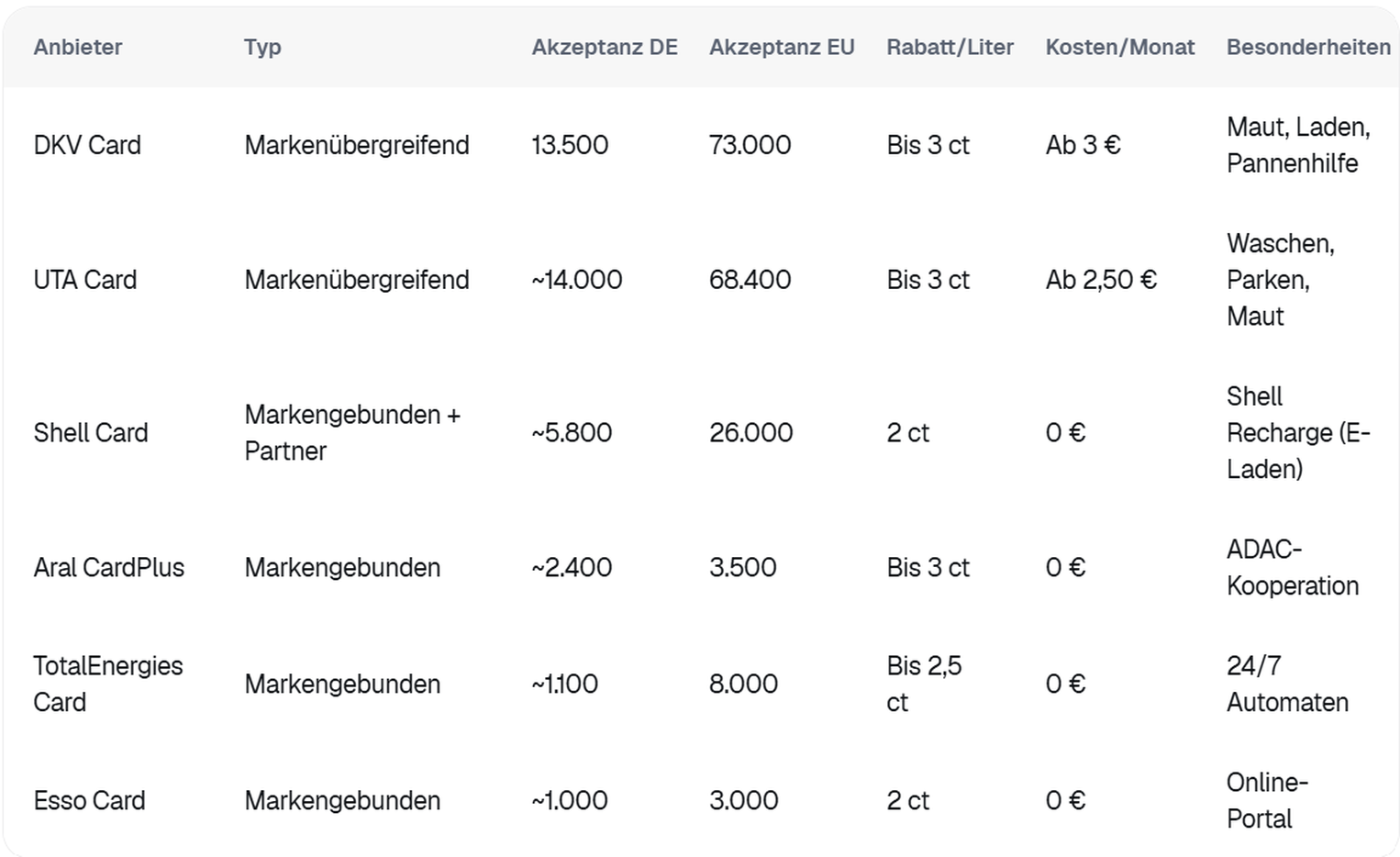This screenshot has height=857, width=1400.
Task: Click the Kosten/Monat column header
Action: [1120, 48]
